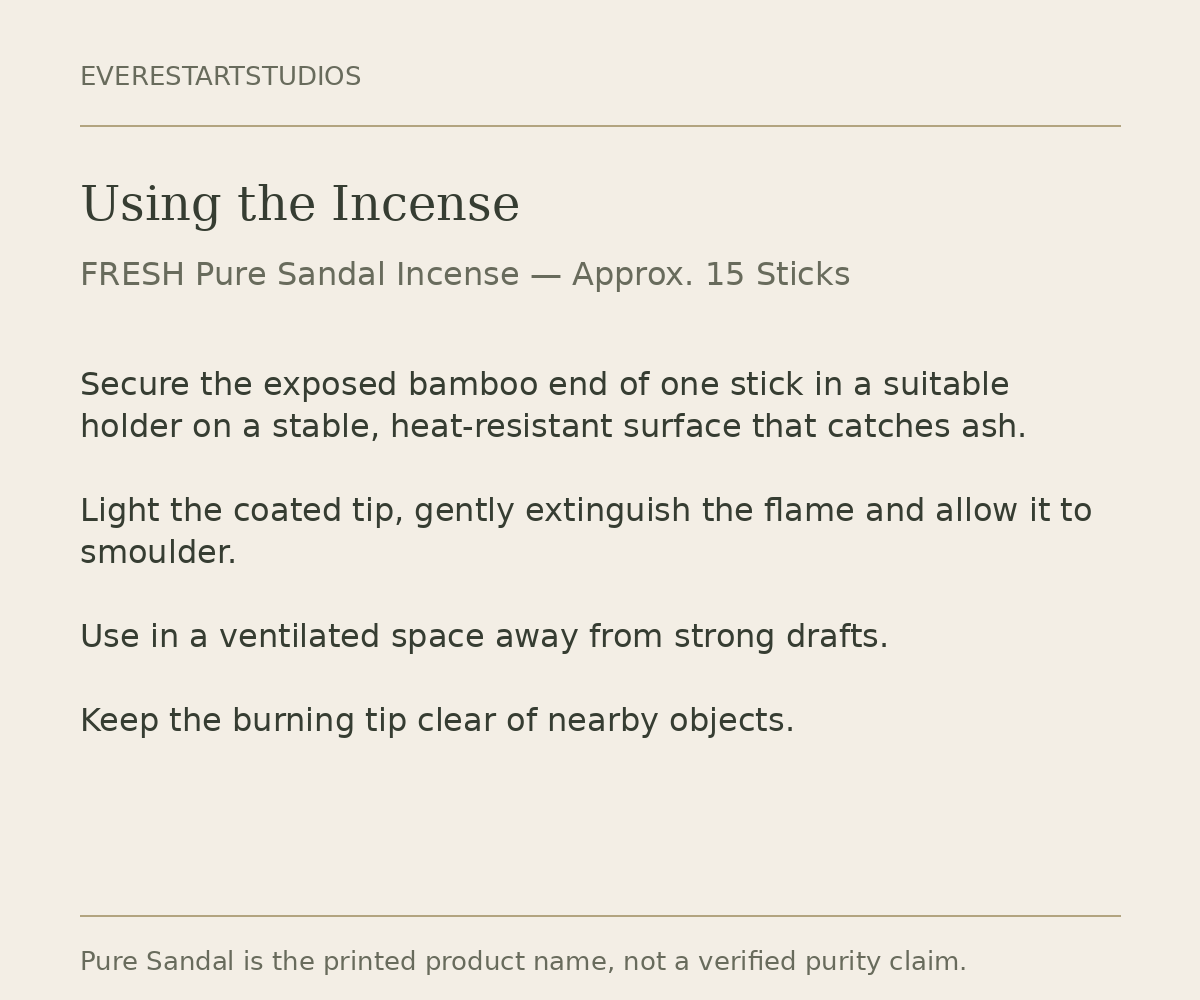
Task: Click the Light the coated tip paragraph
Action: 586,532
